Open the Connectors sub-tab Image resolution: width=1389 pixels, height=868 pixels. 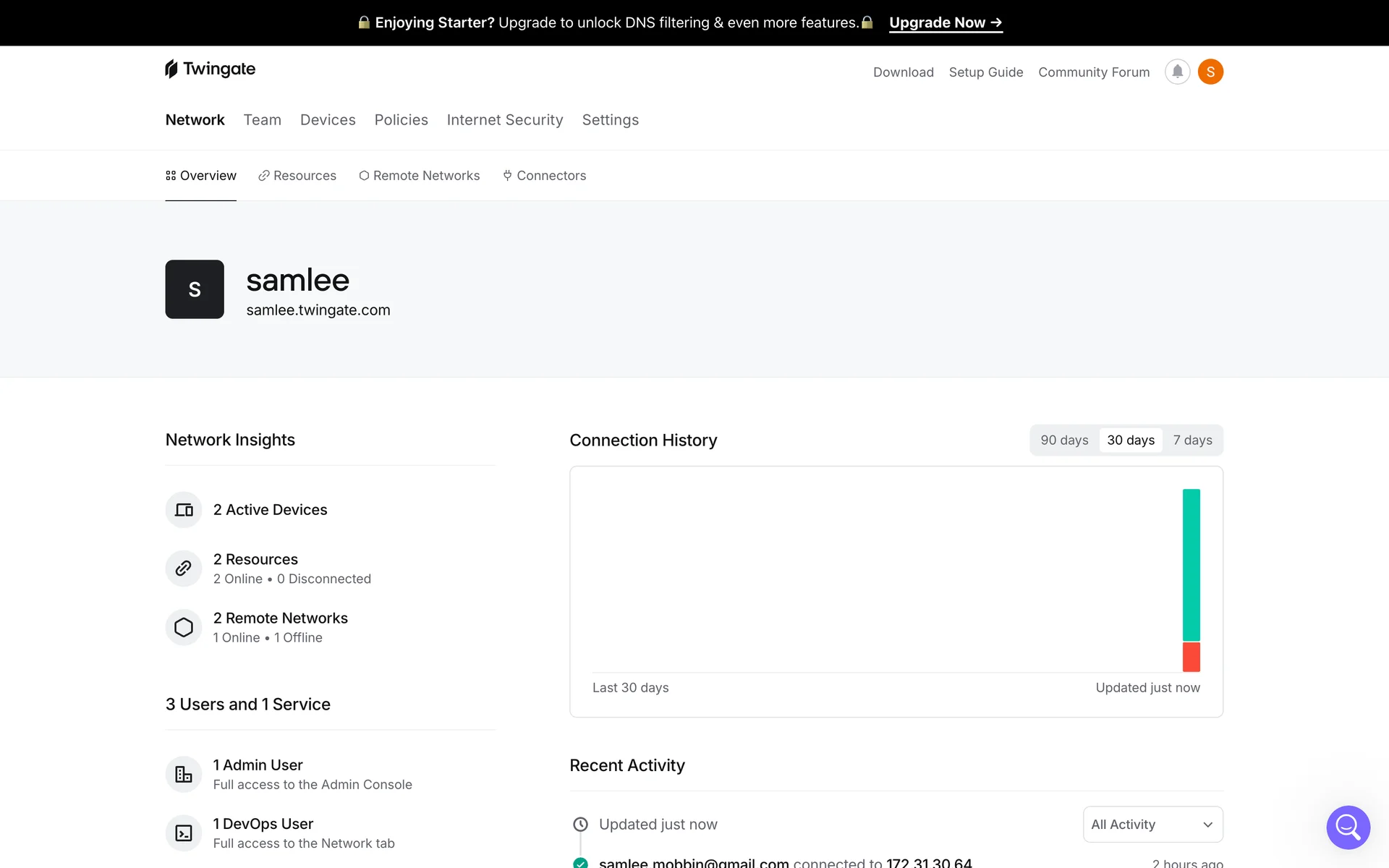(x=545, y=176)
